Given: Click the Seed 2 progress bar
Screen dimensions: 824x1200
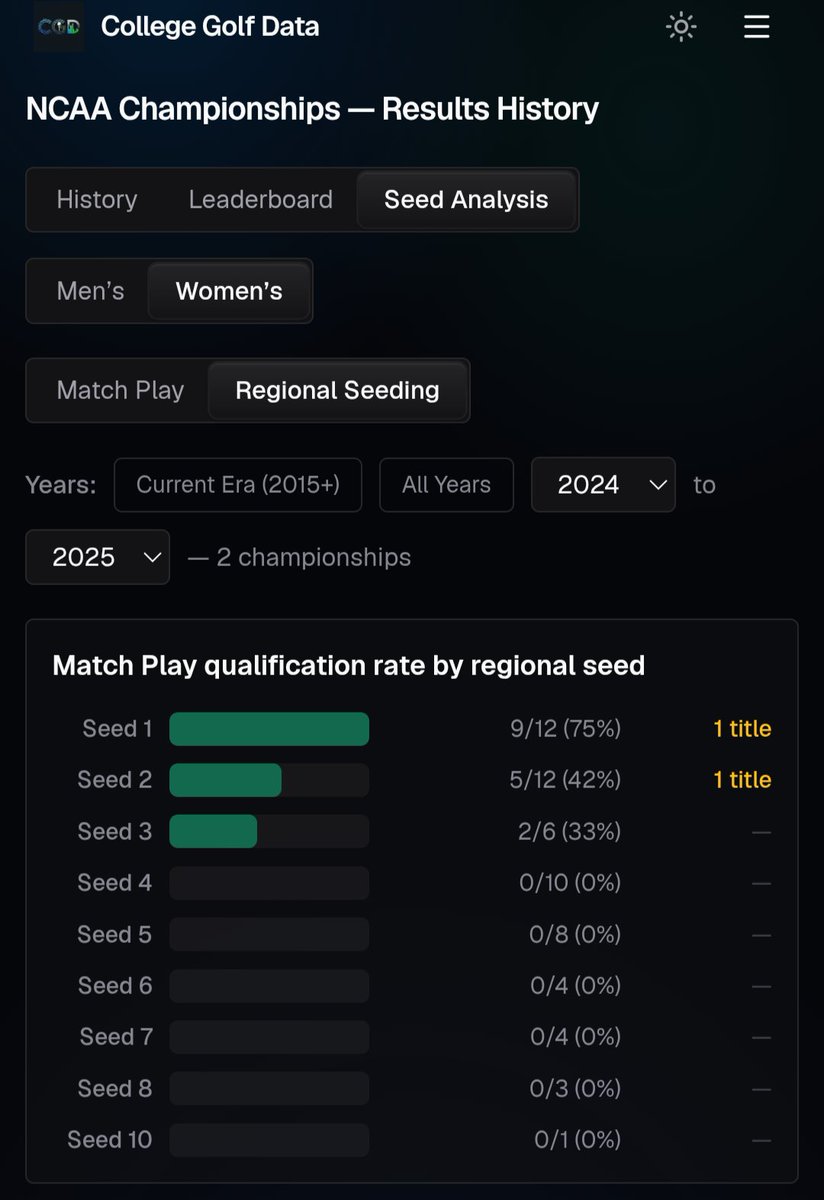Looking at the screenshot, I should 269,780.
